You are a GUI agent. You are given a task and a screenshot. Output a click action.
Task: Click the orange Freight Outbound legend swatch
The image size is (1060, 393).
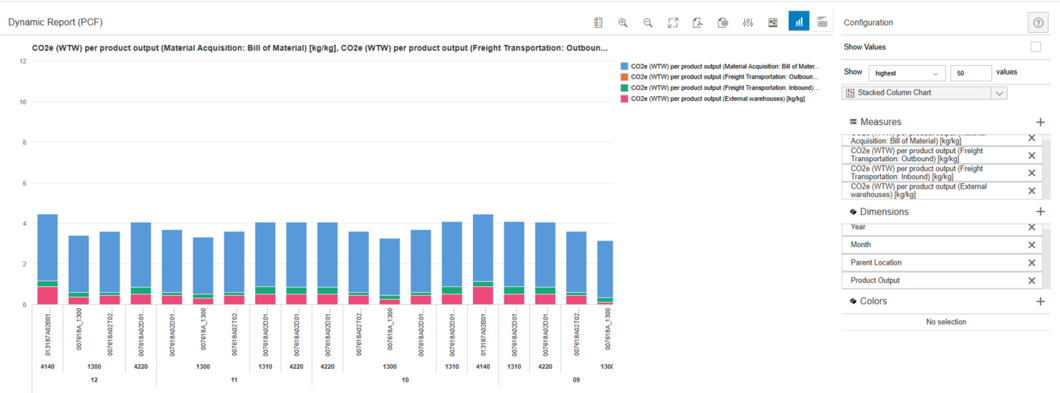pos(624,77)
